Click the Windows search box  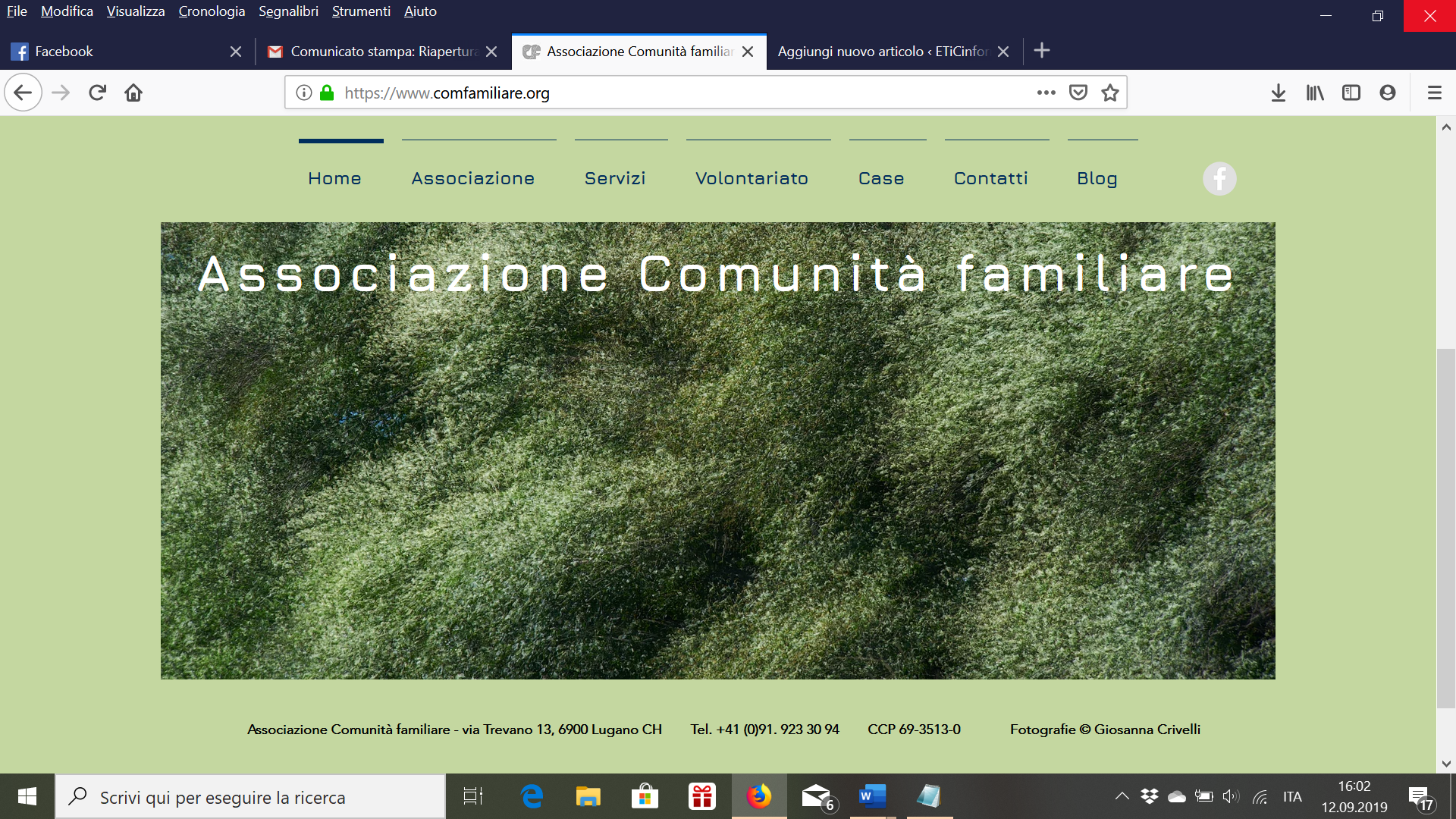250,796
